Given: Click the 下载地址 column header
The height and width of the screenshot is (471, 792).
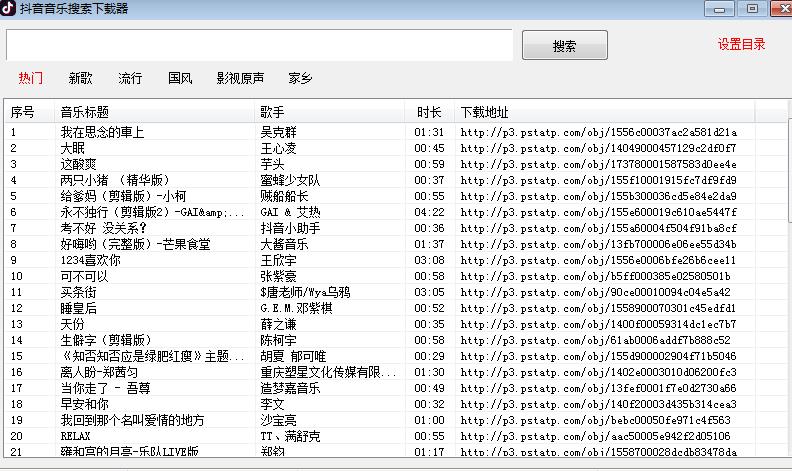Looking at the screenshot, I should (x=485, y=112).
